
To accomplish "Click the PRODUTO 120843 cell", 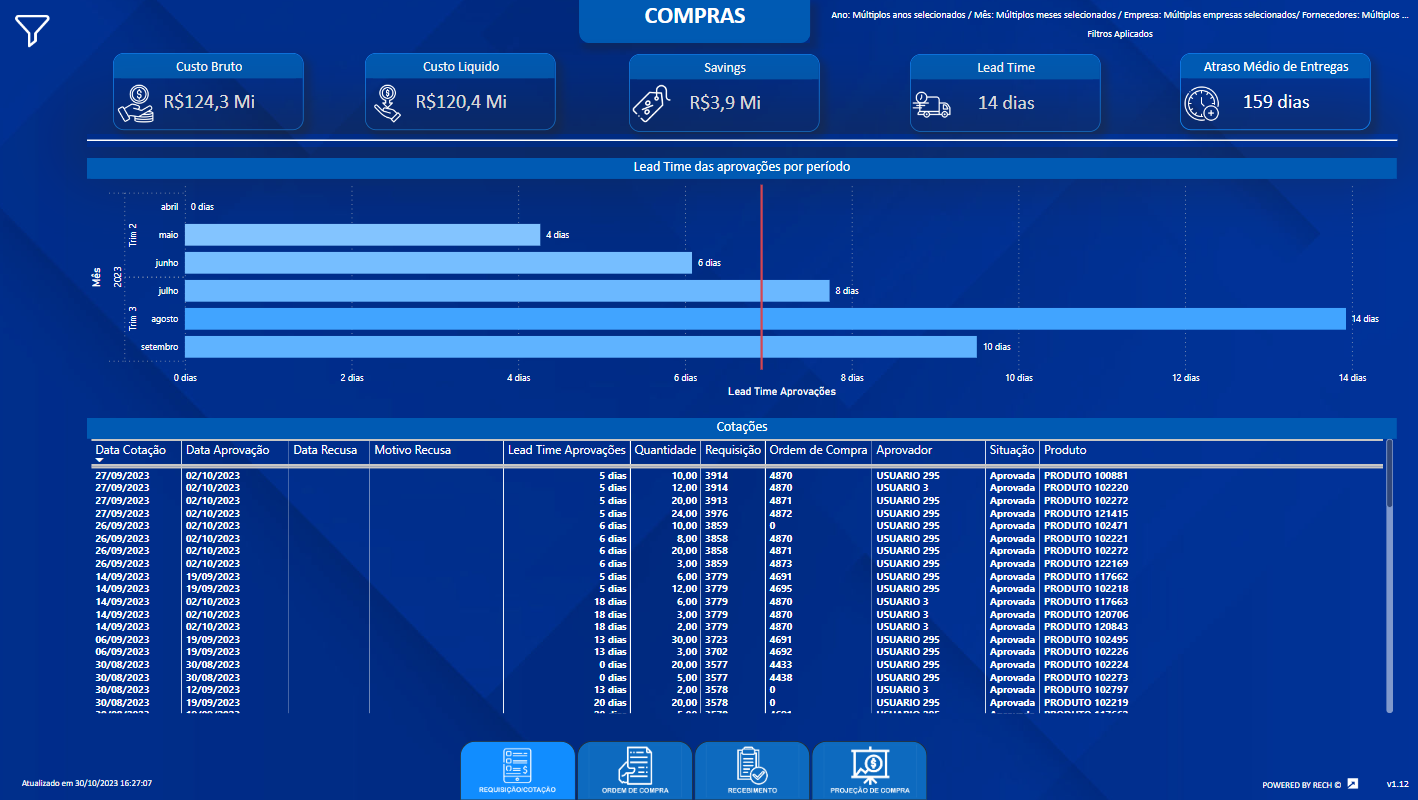I will coord(1086,627).
